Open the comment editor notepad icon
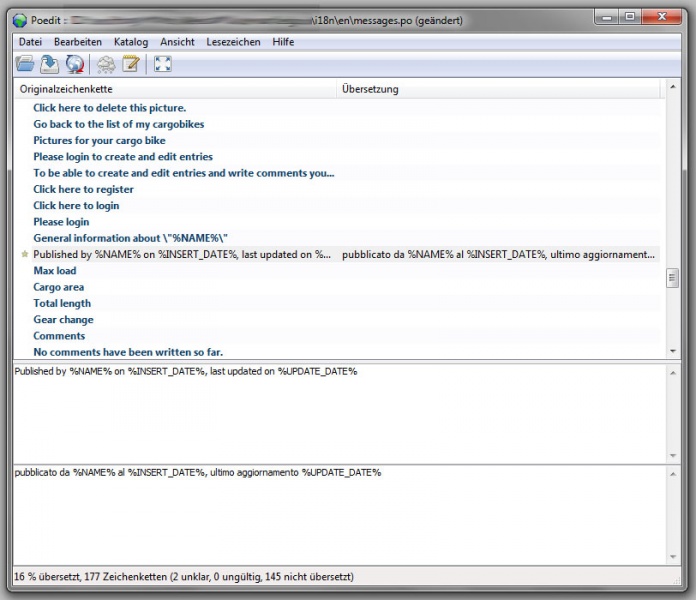The width and height of the screenshot is (696, 600). (131, 65)
